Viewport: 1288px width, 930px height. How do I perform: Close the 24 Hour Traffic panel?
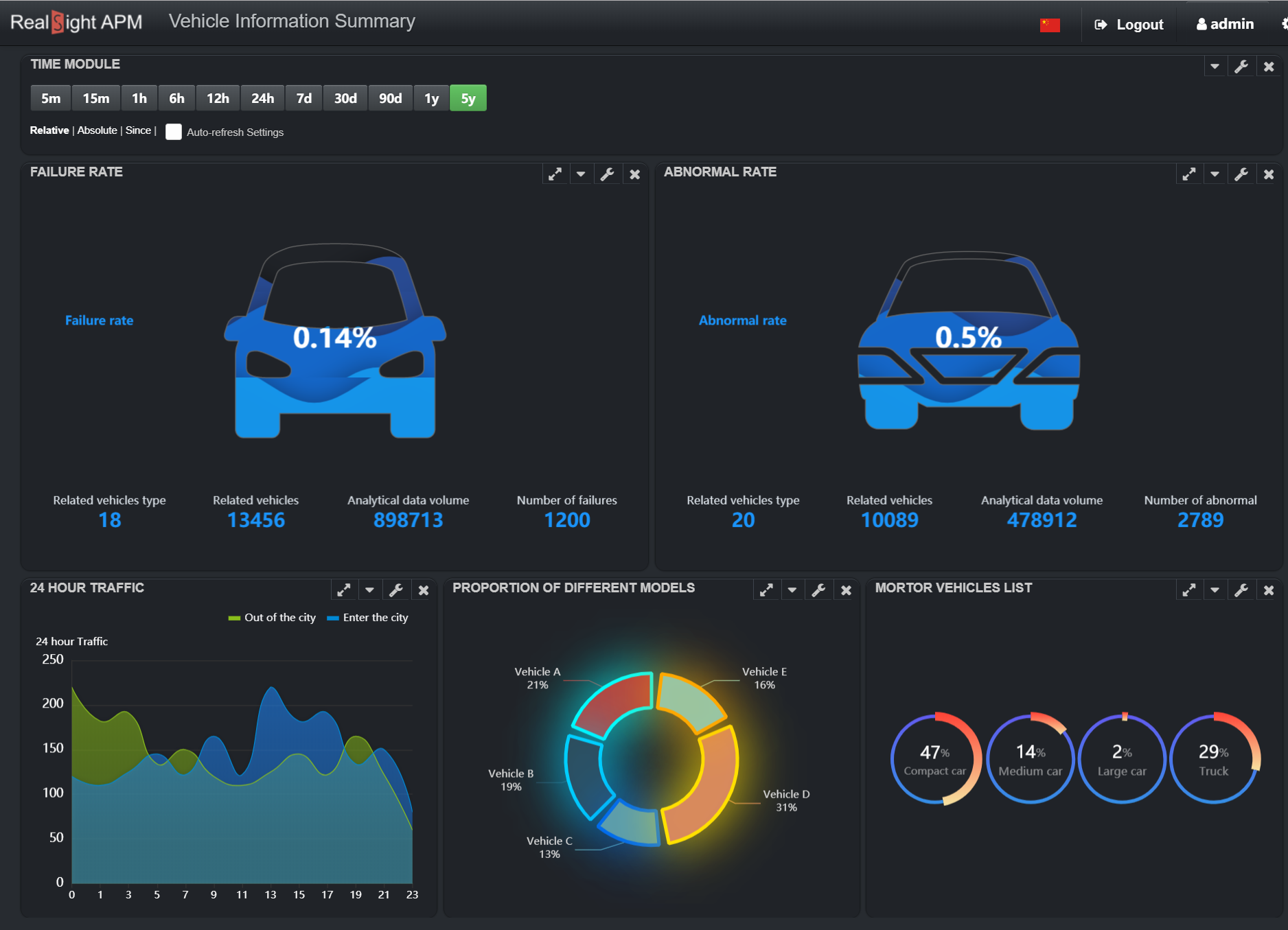[424, 590]
